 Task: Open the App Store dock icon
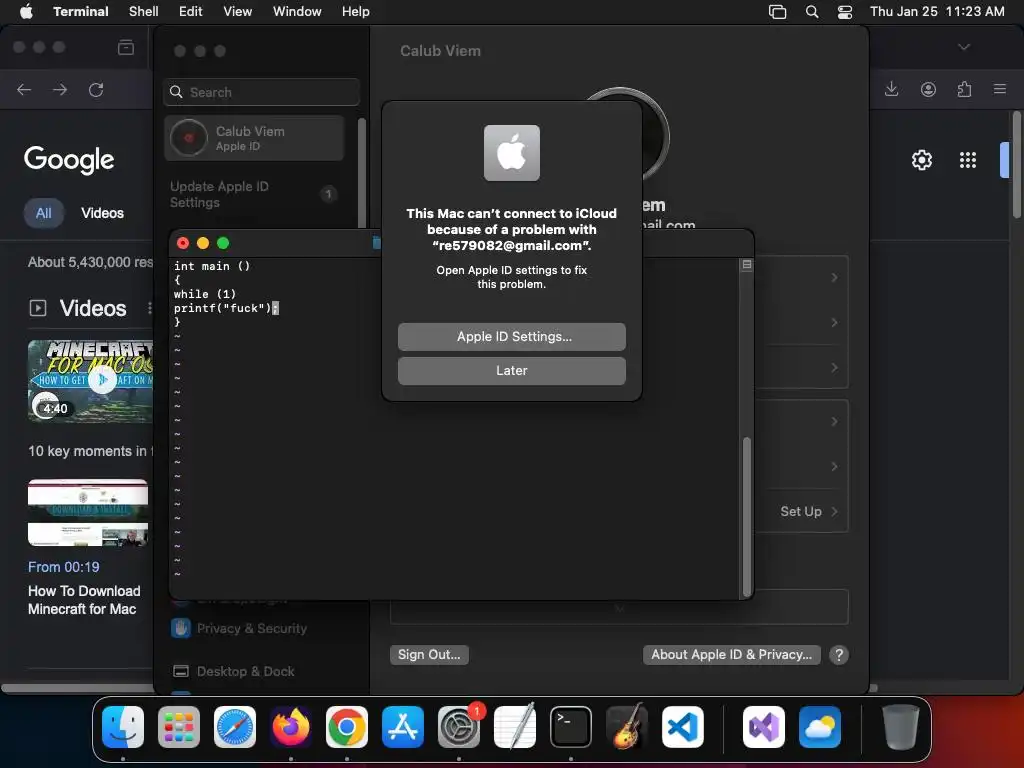(x=403, y=727)
